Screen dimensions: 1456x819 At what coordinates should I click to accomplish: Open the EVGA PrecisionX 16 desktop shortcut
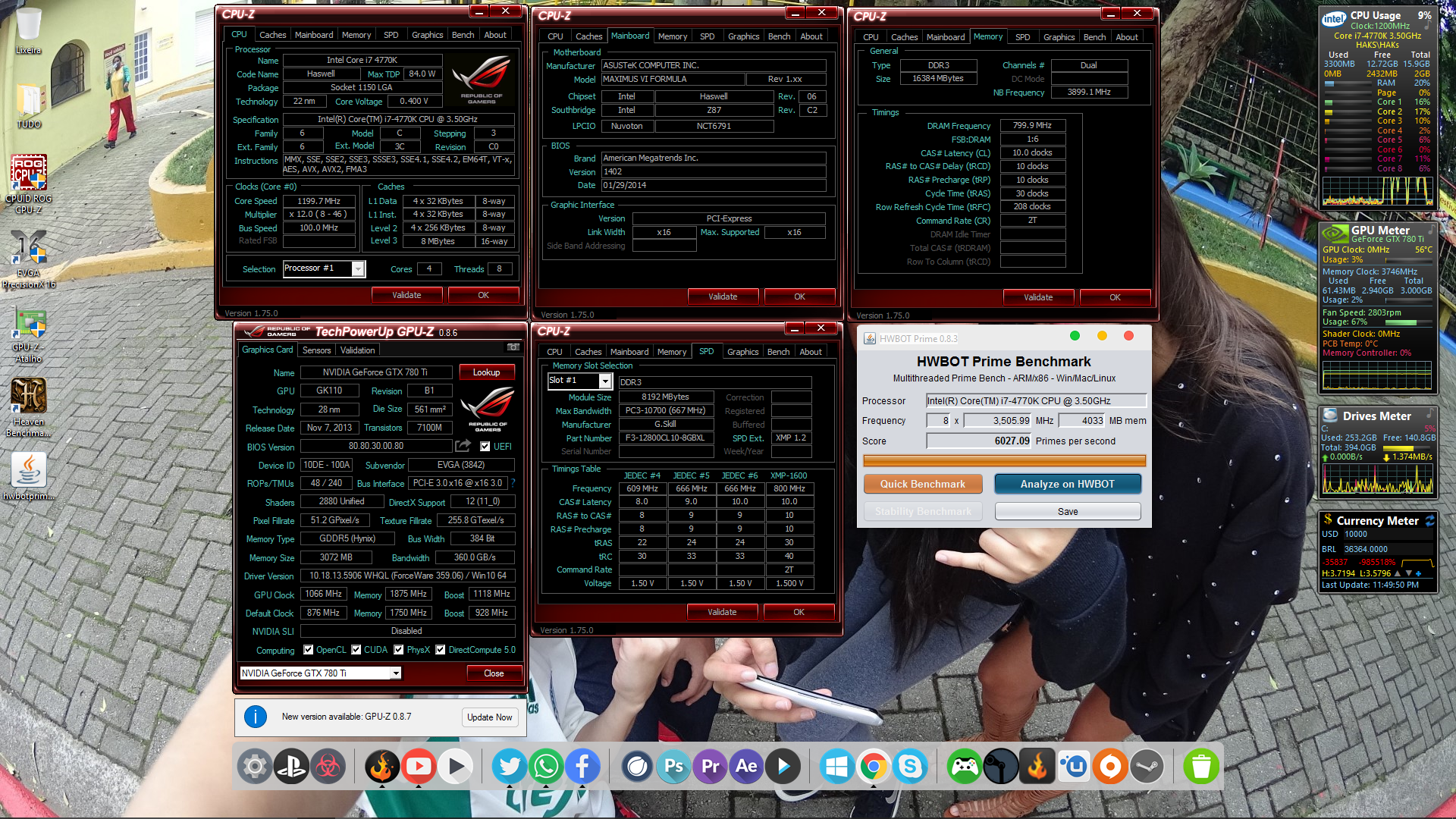click(x=29, y=259)
